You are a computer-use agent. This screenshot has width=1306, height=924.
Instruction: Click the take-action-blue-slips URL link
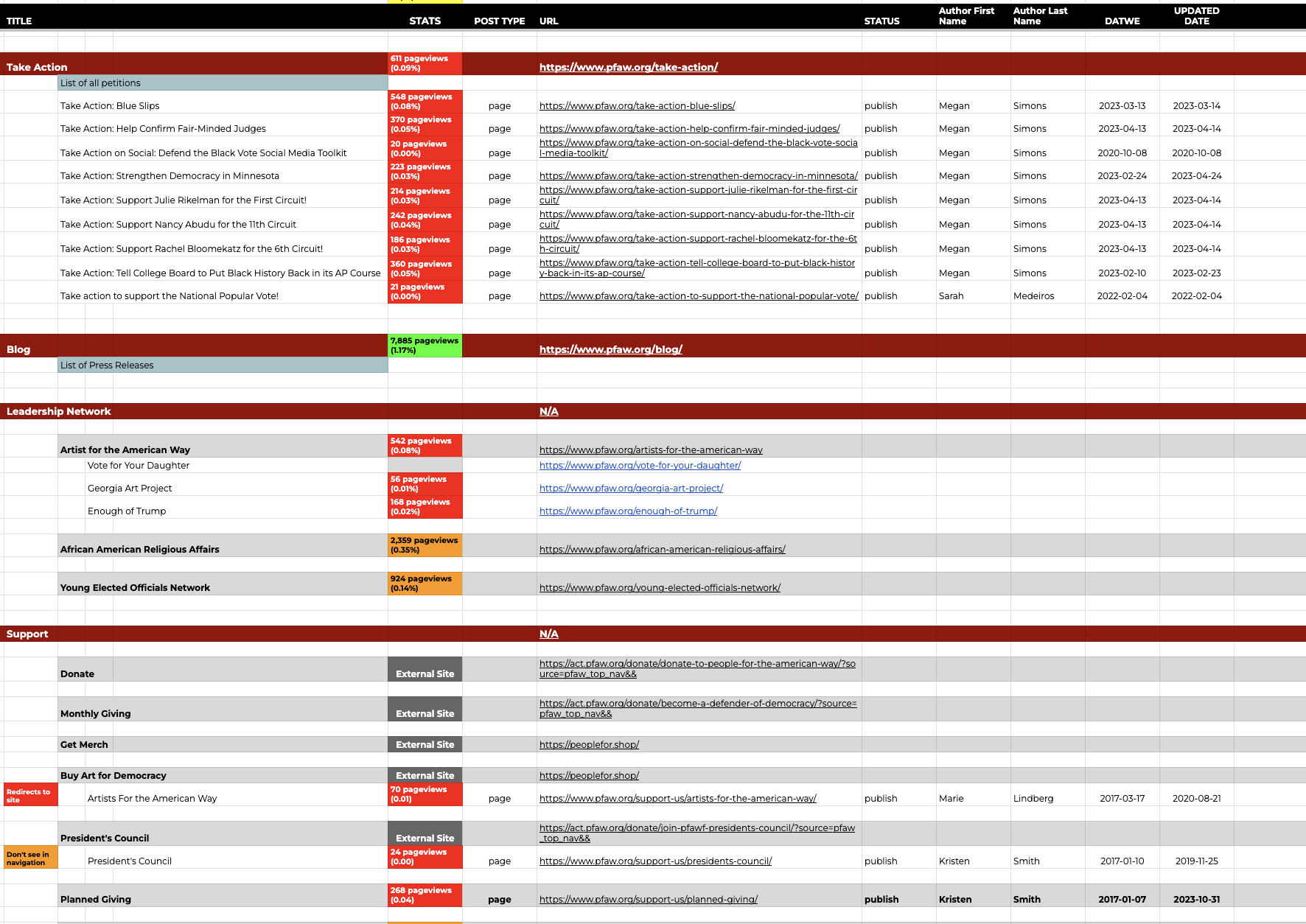[x=637, y=105]
